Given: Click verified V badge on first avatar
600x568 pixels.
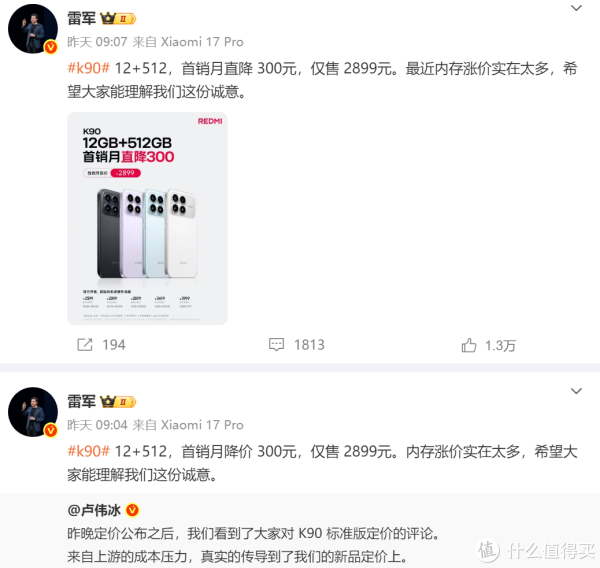Looking at the screenshot, I should pyautogui.click(x=51, y=47).
